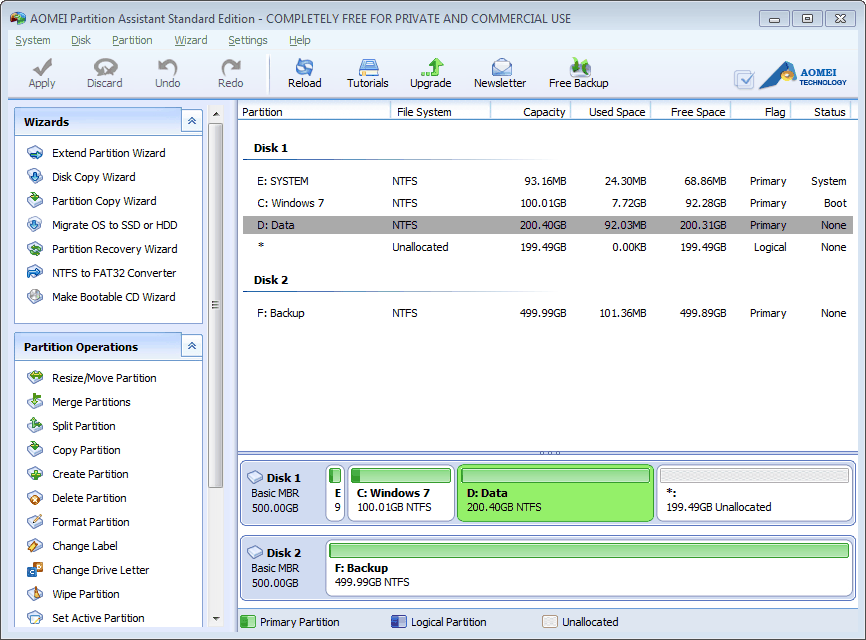866x640 pixels.
Task: Collapse the Partition Operations panel
Action: coord(192,346)
